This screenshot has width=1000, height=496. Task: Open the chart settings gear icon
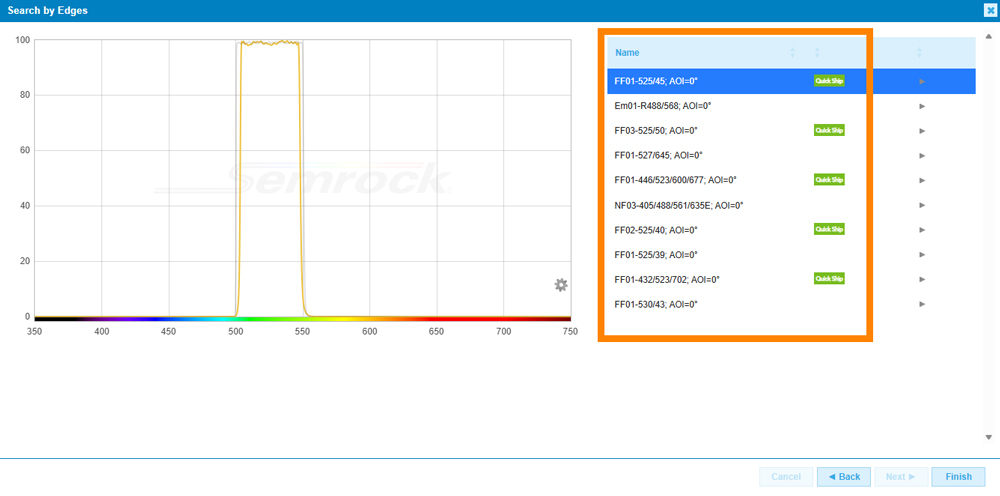(x=561, y=285)
